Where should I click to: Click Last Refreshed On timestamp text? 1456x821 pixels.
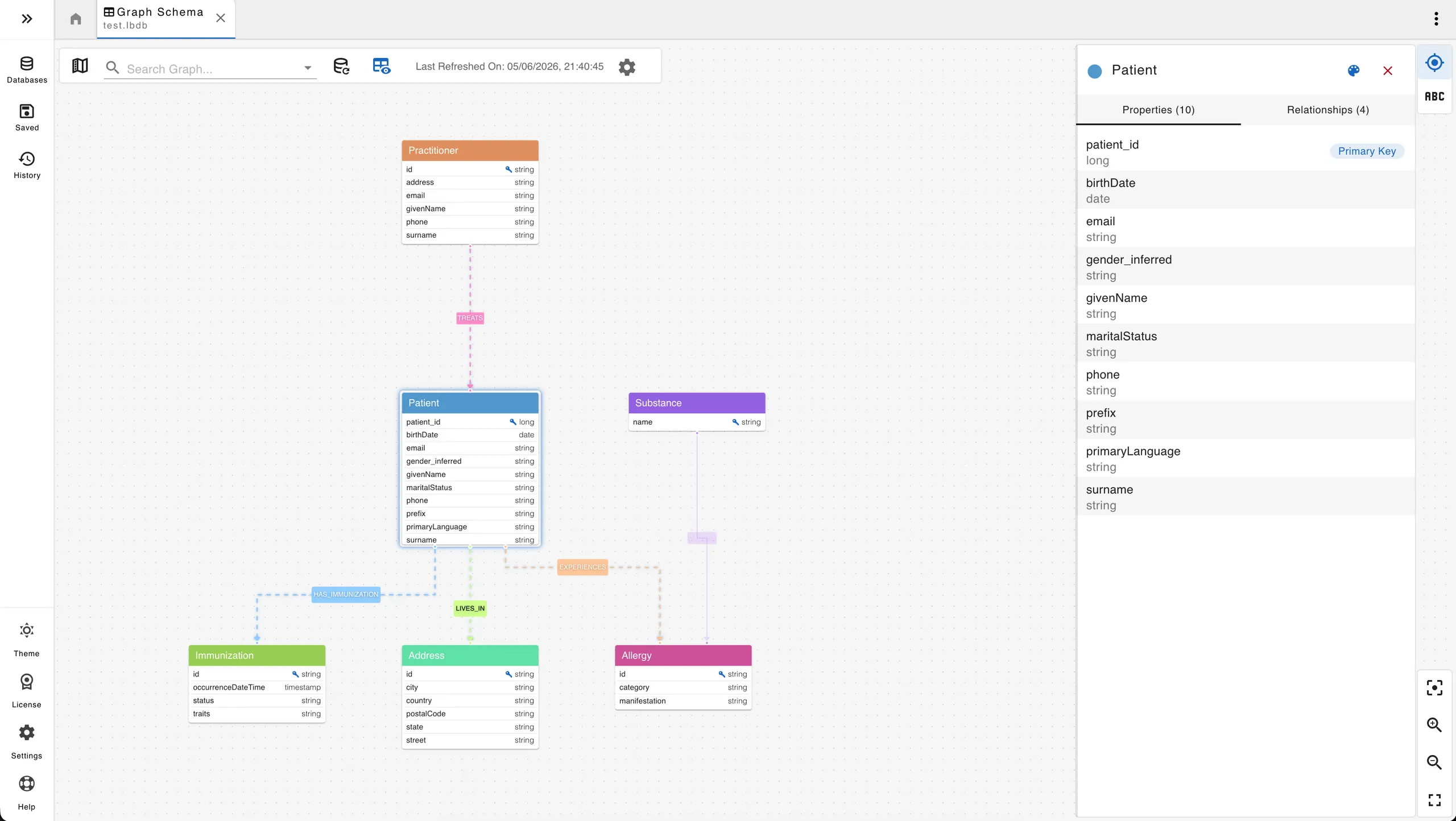[510, 67]
